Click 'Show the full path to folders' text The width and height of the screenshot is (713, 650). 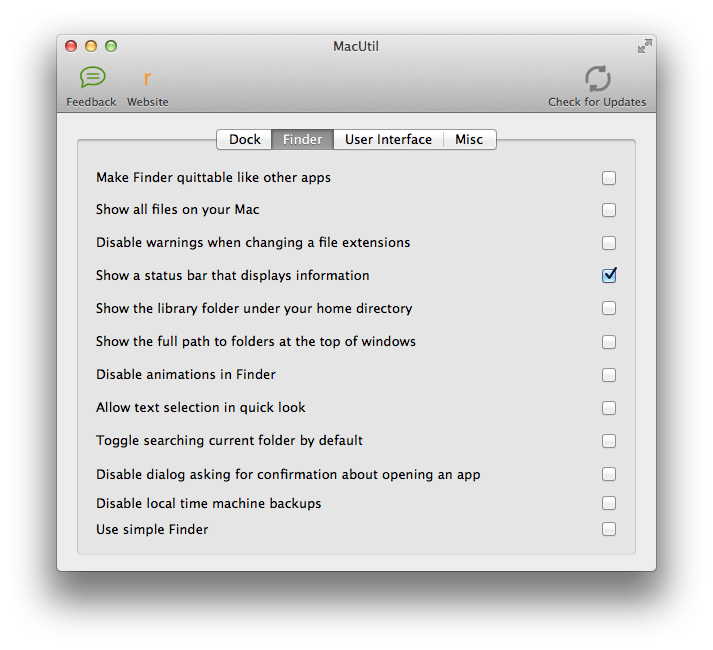[256, 342]
